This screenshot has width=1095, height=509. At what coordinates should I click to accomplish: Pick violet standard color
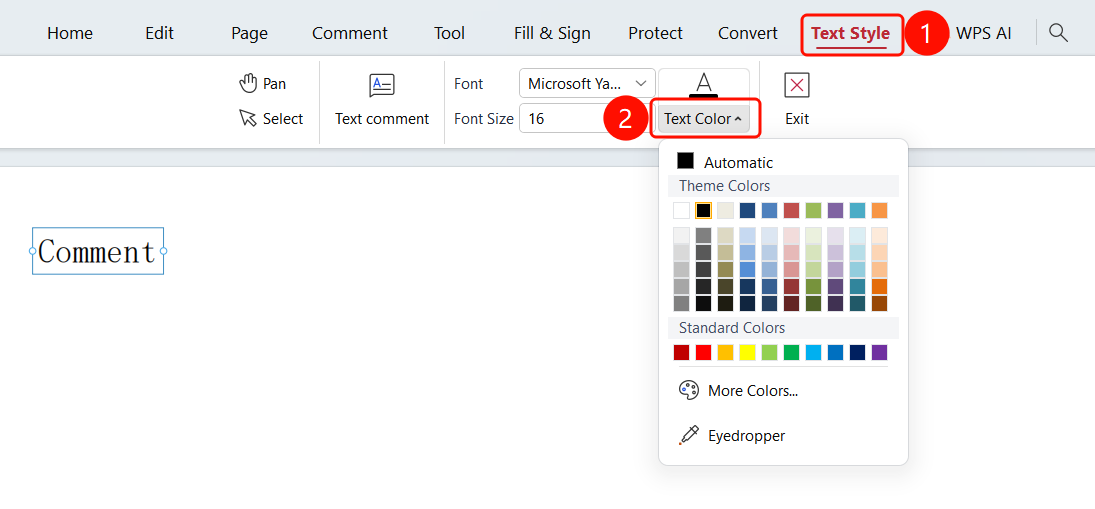click(x=879, y=353)
